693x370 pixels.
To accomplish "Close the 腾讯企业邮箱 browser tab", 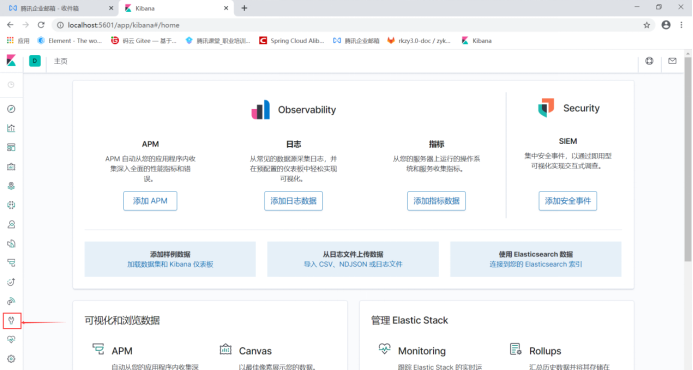I will pyautogui.click(x=111, y=8).
